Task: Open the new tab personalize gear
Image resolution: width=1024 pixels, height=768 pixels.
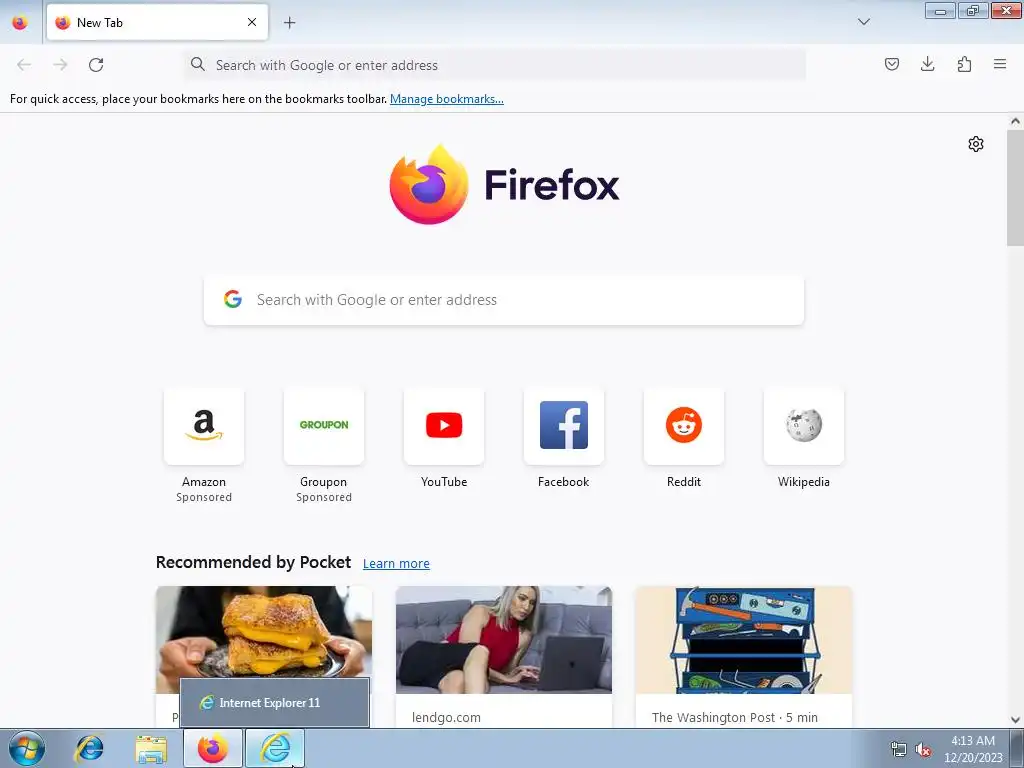Action: 976,144
